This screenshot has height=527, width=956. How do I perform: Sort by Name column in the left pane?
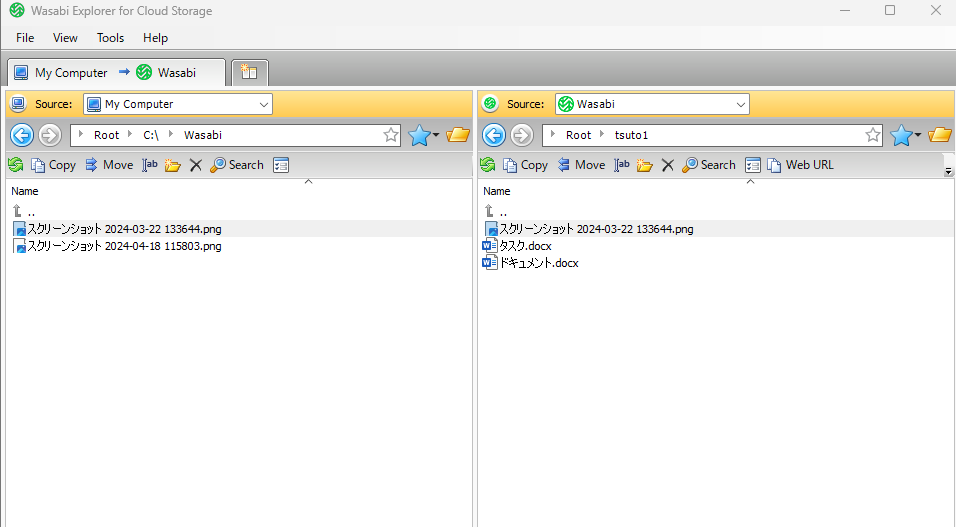(25, 191)
